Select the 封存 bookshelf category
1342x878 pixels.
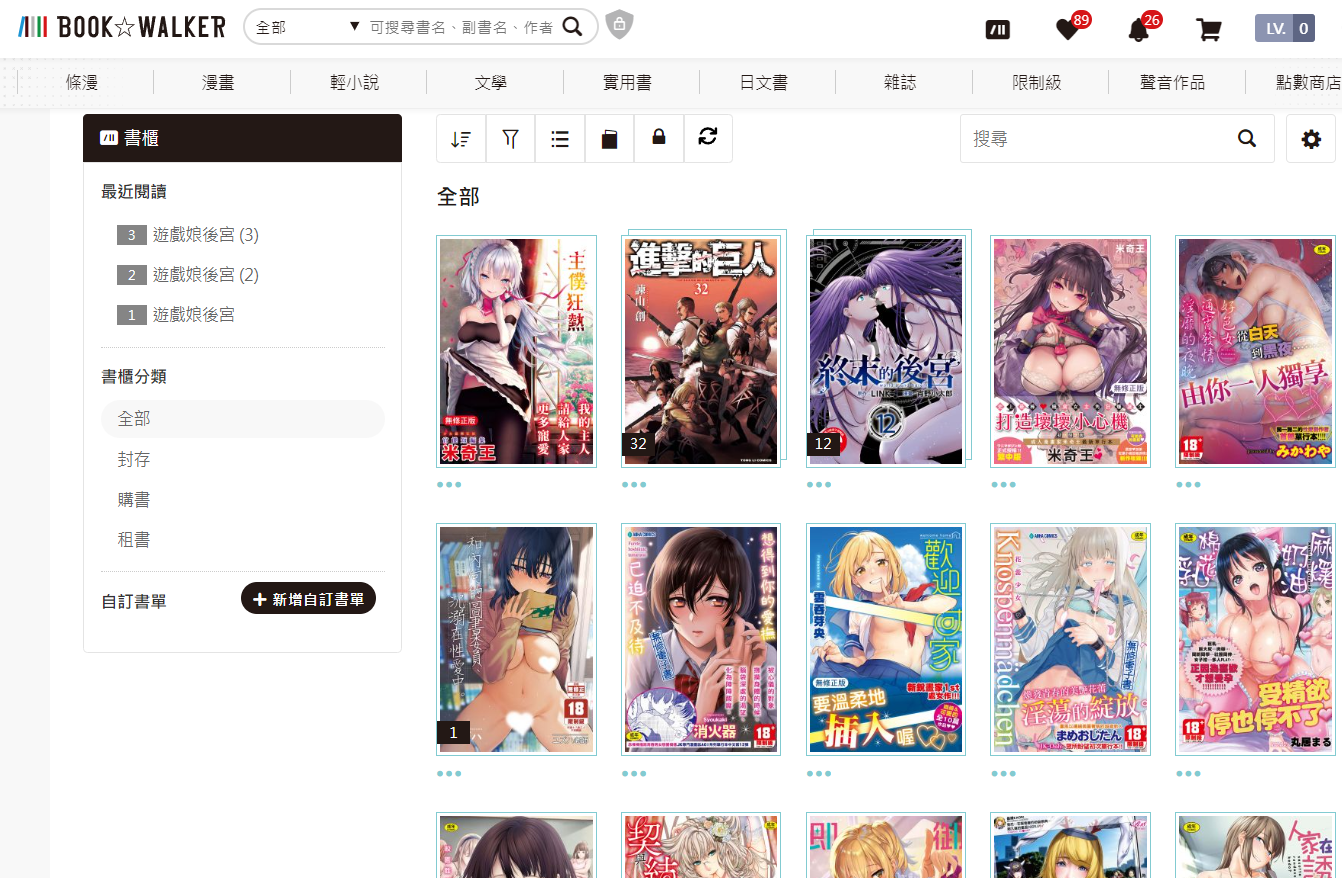pyautogui.click(x=134, y=459)
